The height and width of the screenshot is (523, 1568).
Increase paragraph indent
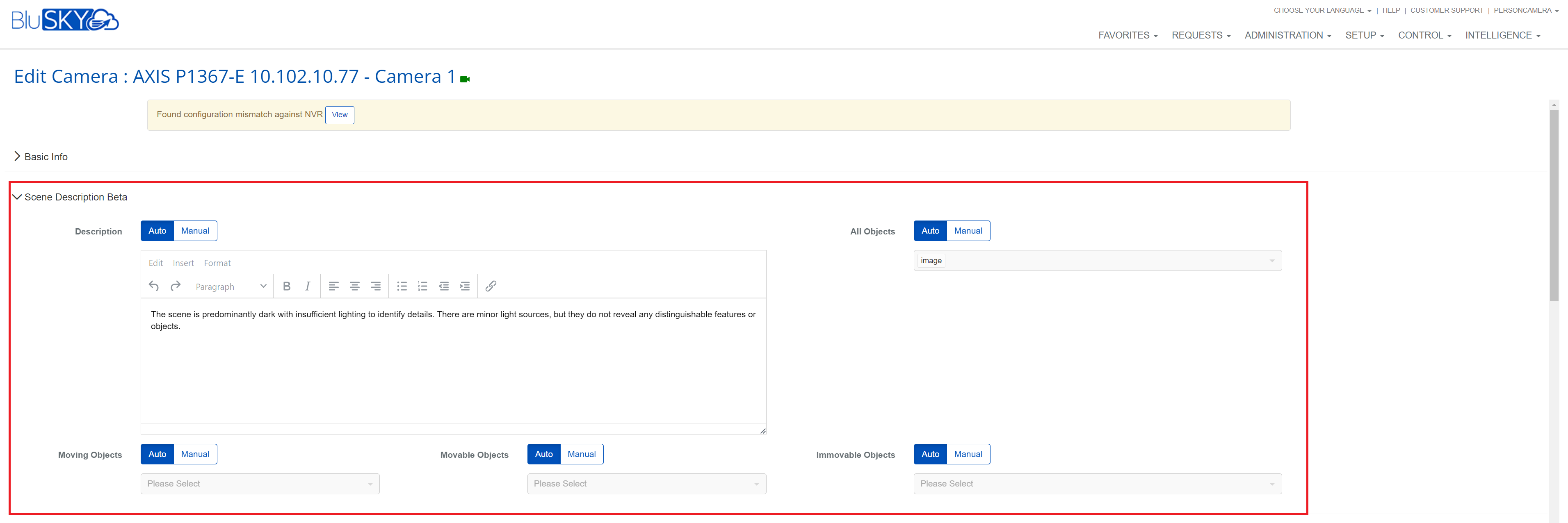[x=464, y=286]
